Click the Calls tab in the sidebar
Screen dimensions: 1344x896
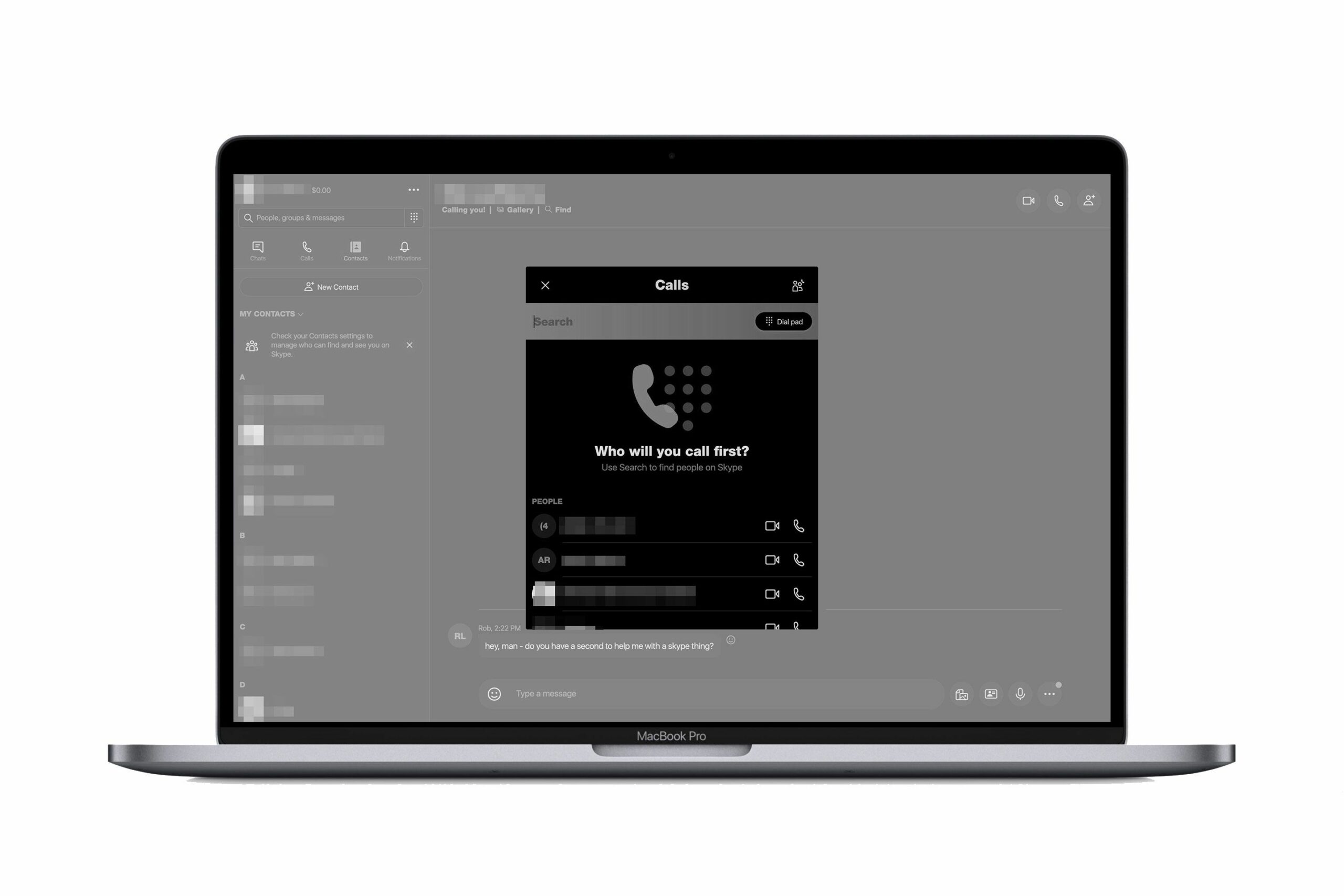[306, 250]
